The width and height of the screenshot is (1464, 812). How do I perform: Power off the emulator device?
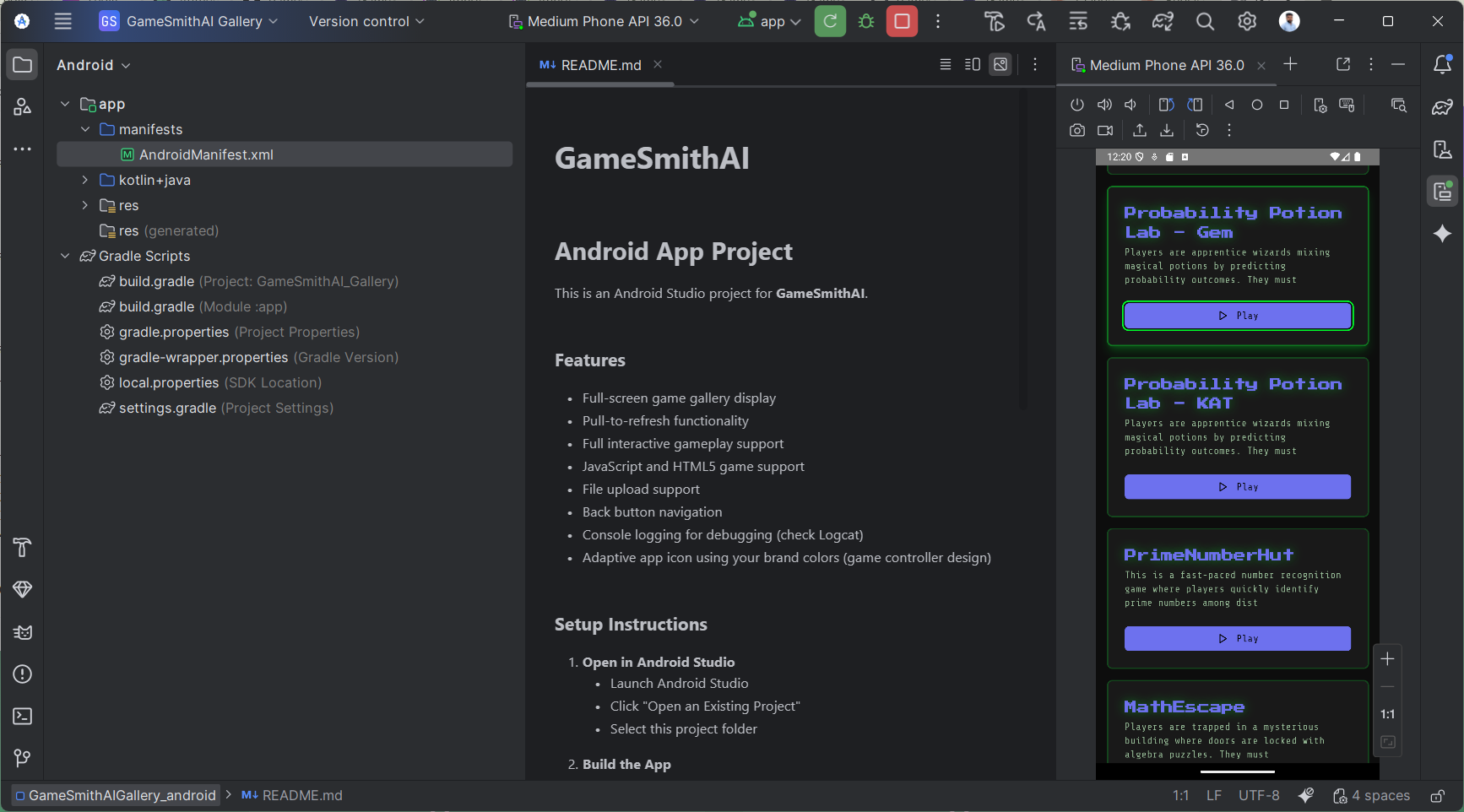pyautogui.click(x=1076, y=104)
